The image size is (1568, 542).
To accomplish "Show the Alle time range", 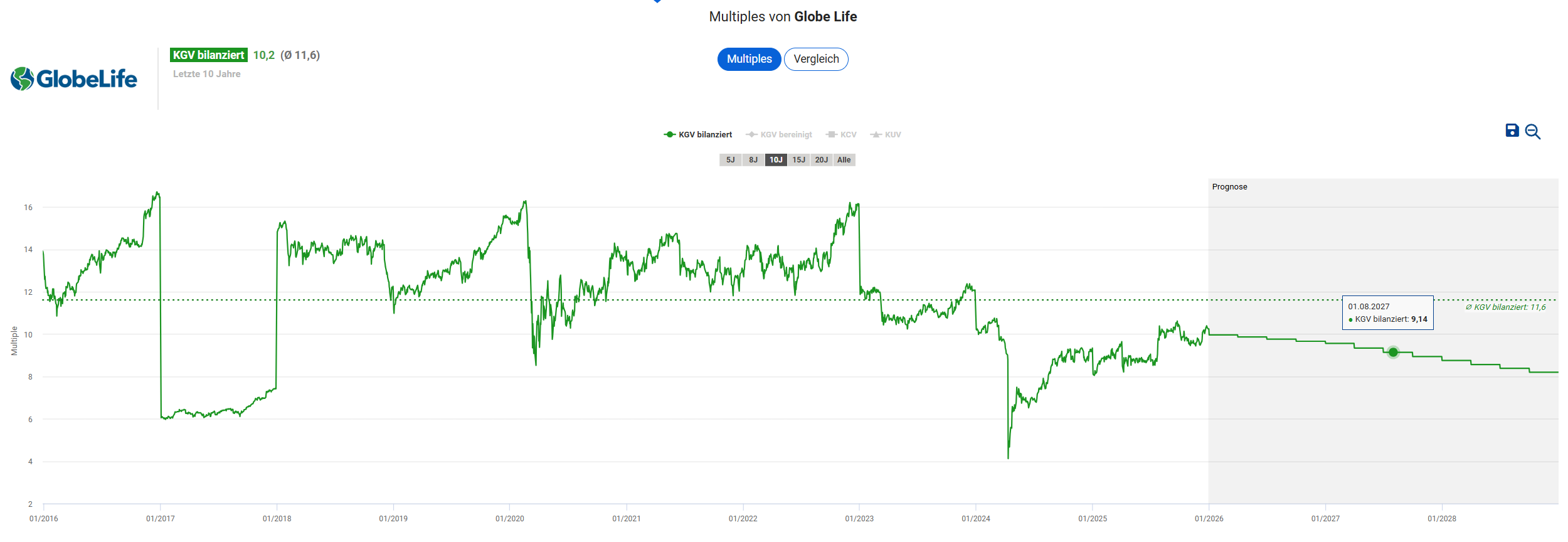I will click(844, 160).
